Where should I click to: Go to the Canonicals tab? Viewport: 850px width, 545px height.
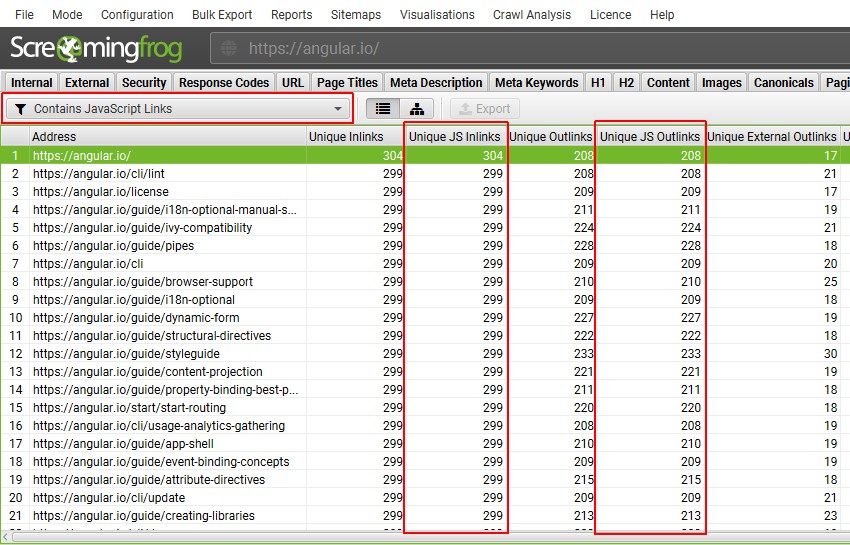783,83
